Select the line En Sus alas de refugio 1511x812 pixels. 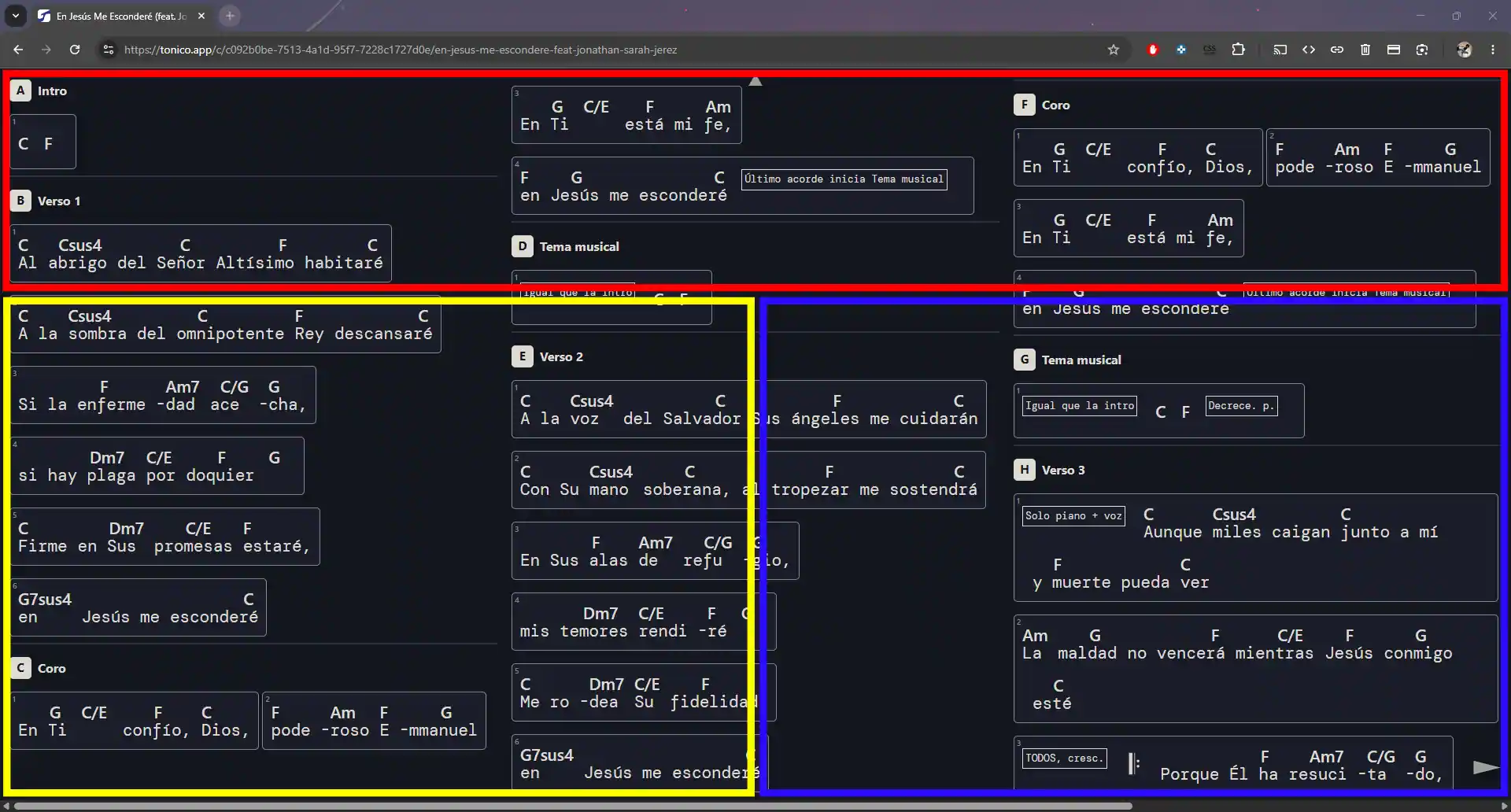click(656, 551)
